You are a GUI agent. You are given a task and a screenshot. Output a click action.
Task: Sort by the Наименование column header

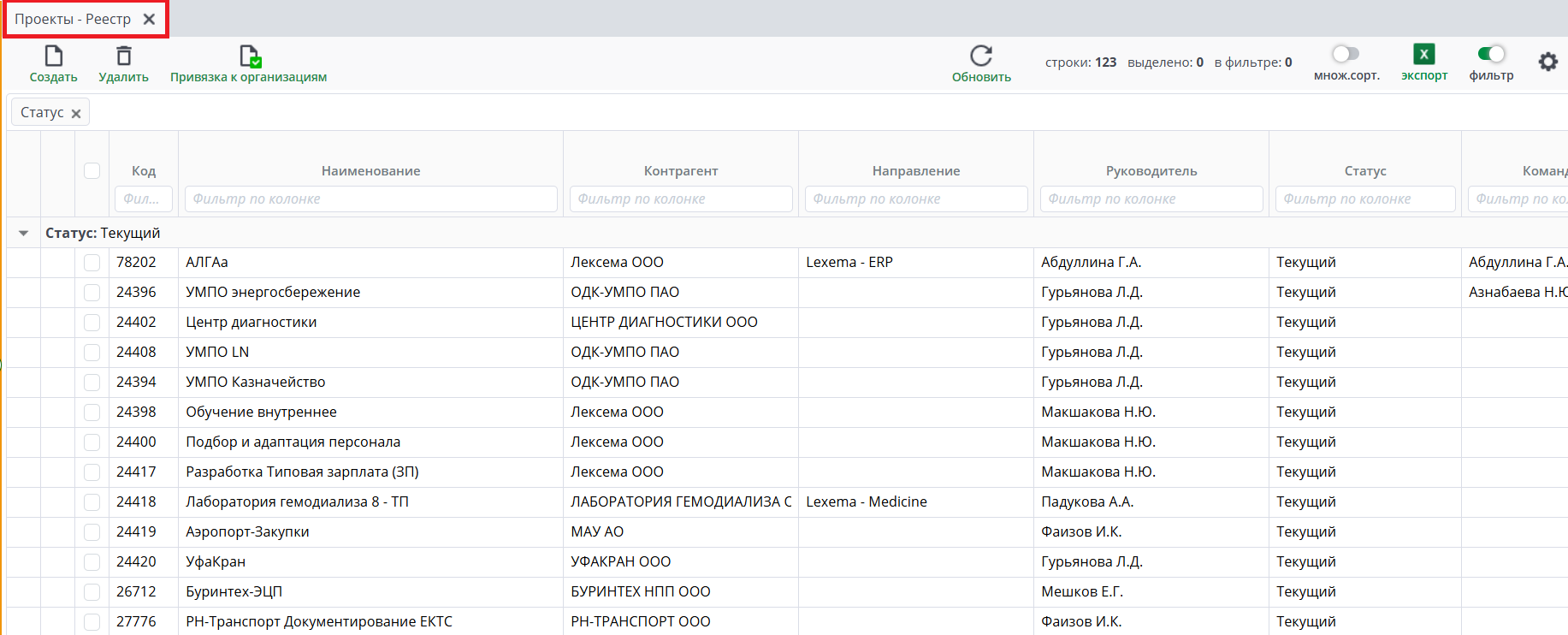(x=370, y=170)
